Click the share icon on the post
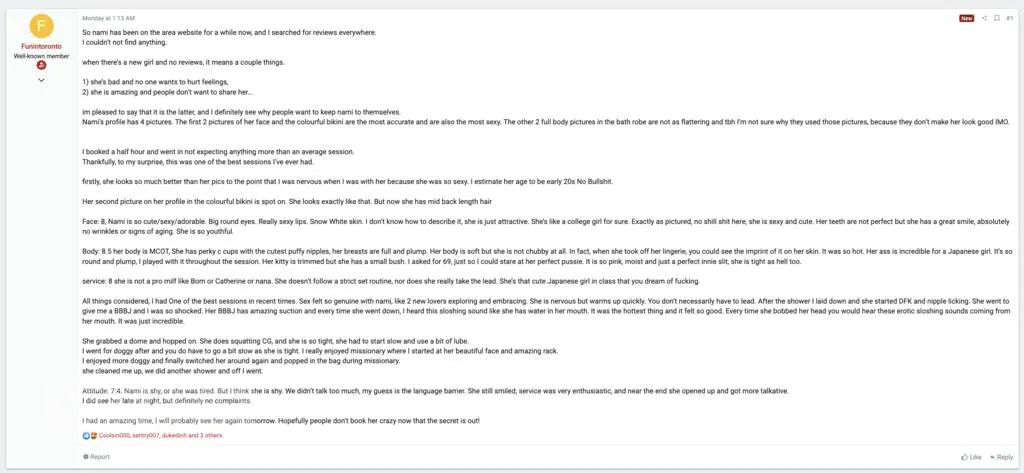 984,18
